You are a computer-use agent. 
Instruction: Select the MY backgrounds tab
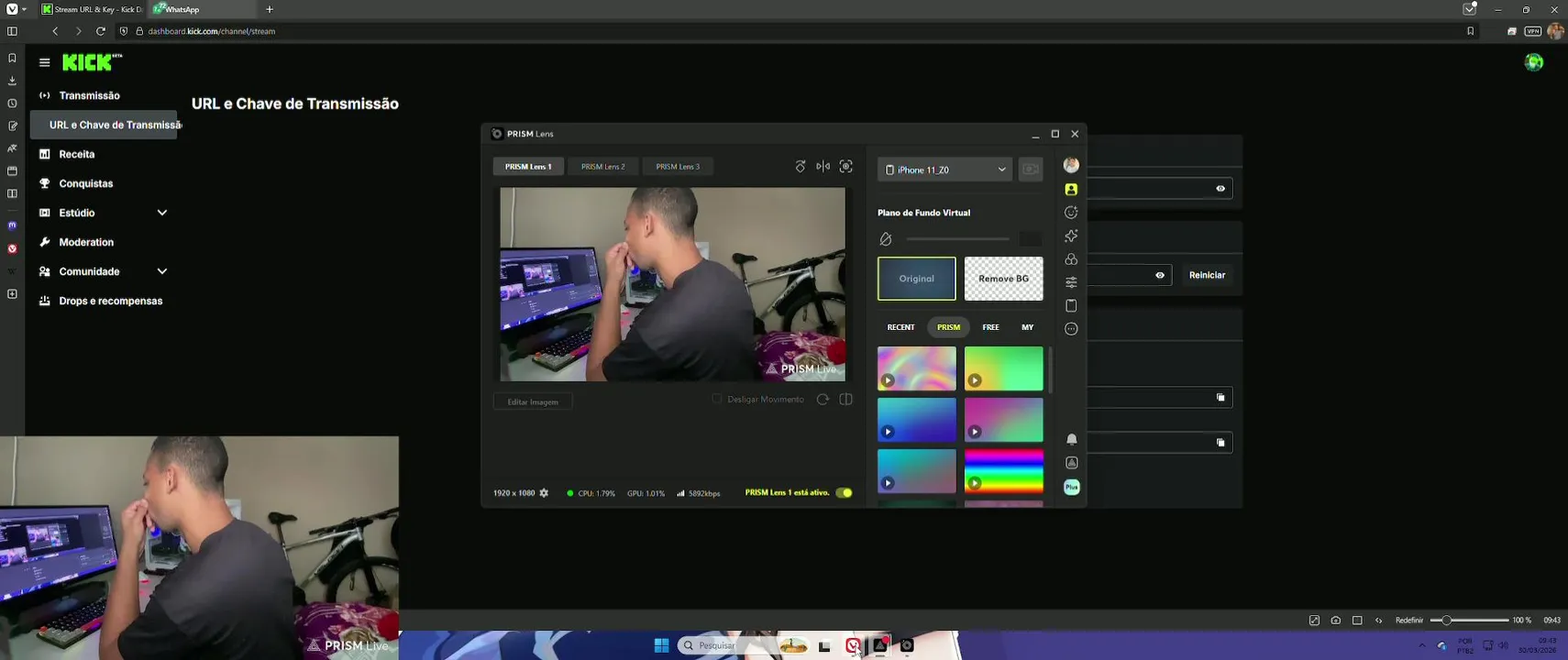pyautogui.click(x=1028, y=327)
